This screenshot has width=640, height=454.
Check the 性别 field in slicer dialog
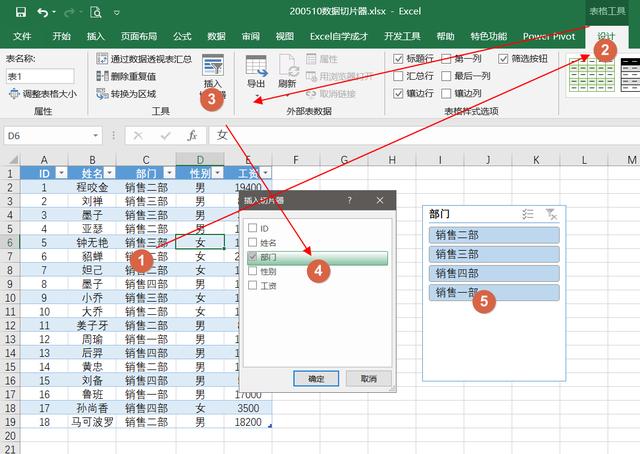tap(253, 271)
